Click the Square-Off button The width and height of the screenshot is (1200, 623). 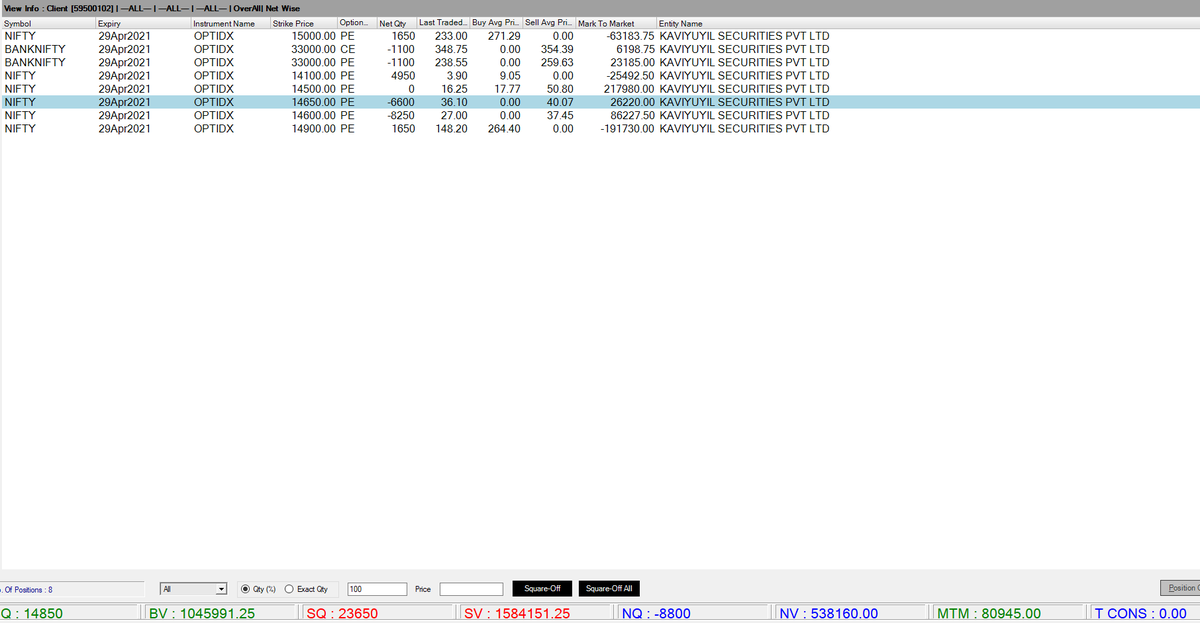[x=542, y=588]
